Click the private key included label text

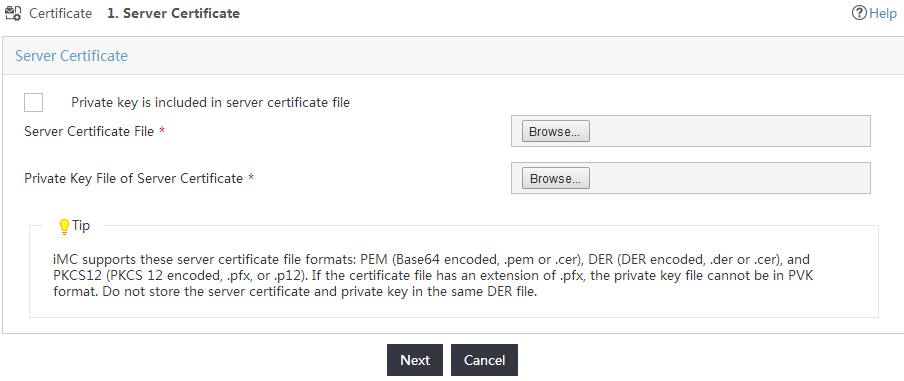click(210, 103)
